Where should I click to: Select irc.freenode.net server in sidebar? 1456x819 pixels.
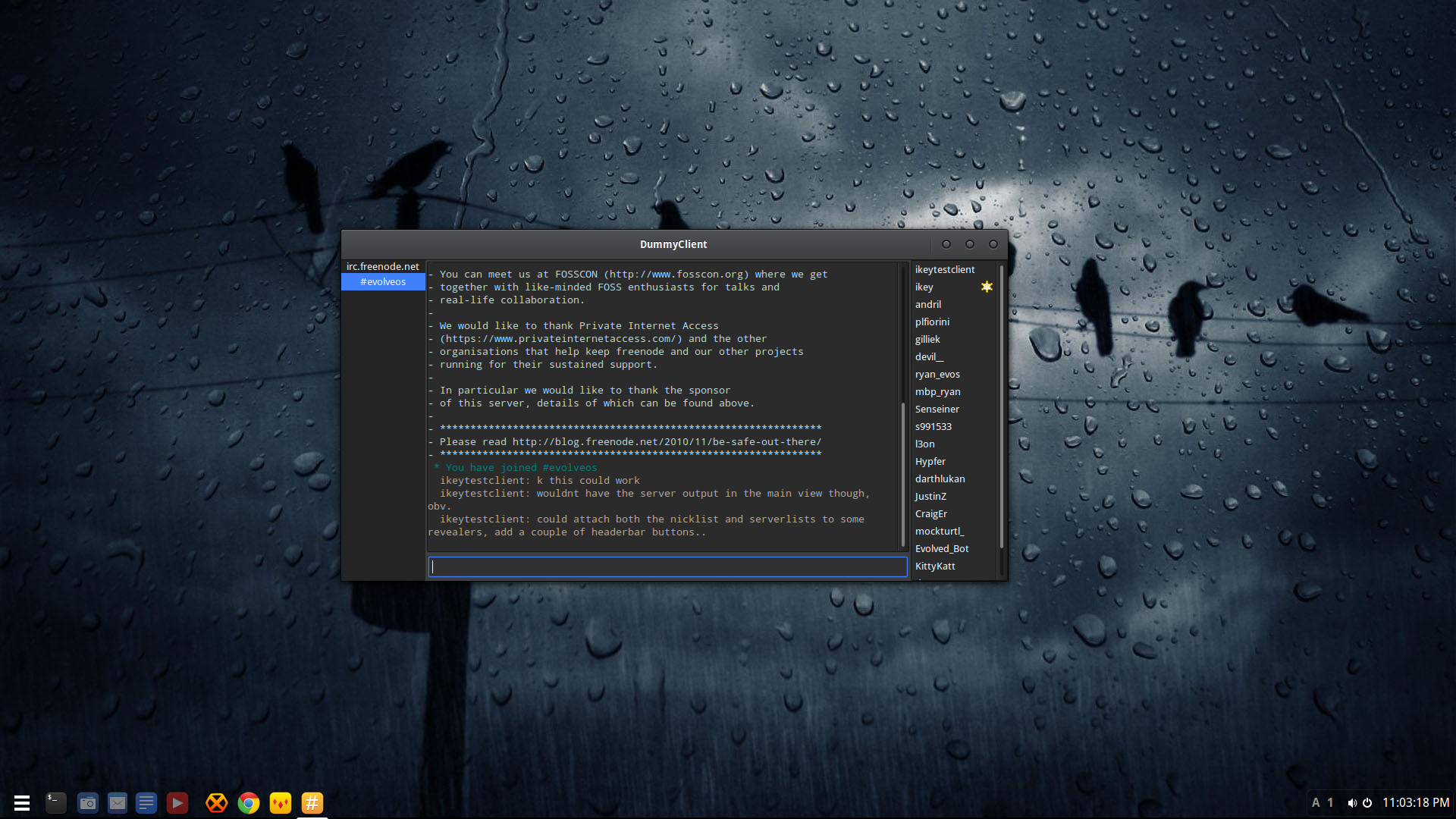[383, 266]
